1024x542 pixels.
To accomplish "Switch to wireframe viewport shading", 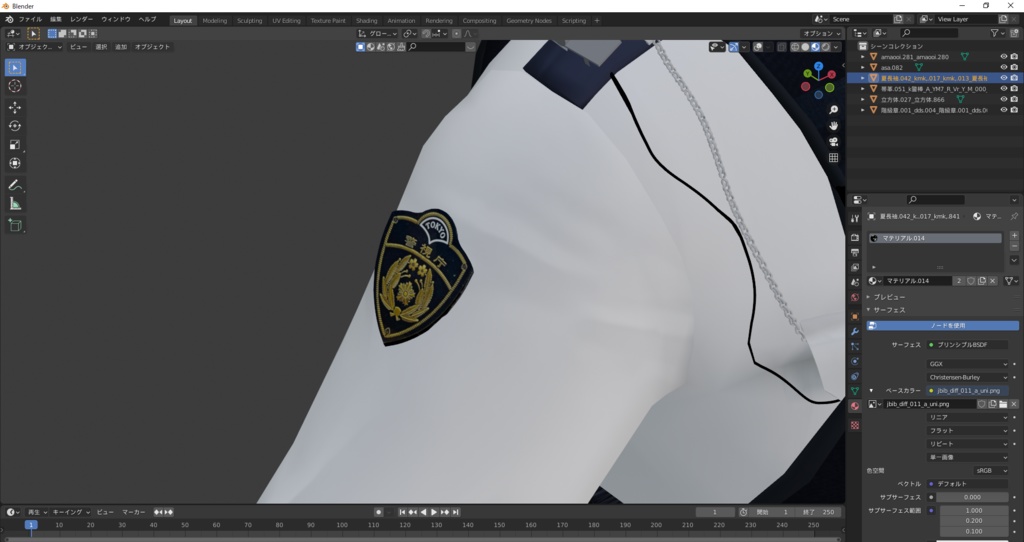I will (x=795, y=47).
